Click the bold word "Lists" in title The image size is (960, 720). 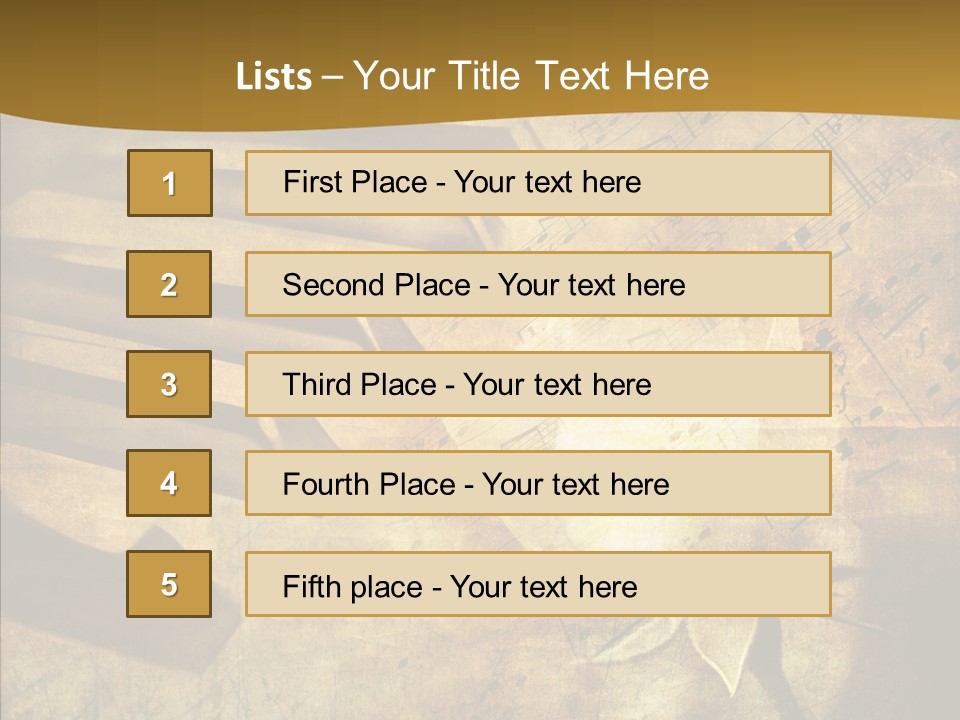tap(274, 77)
